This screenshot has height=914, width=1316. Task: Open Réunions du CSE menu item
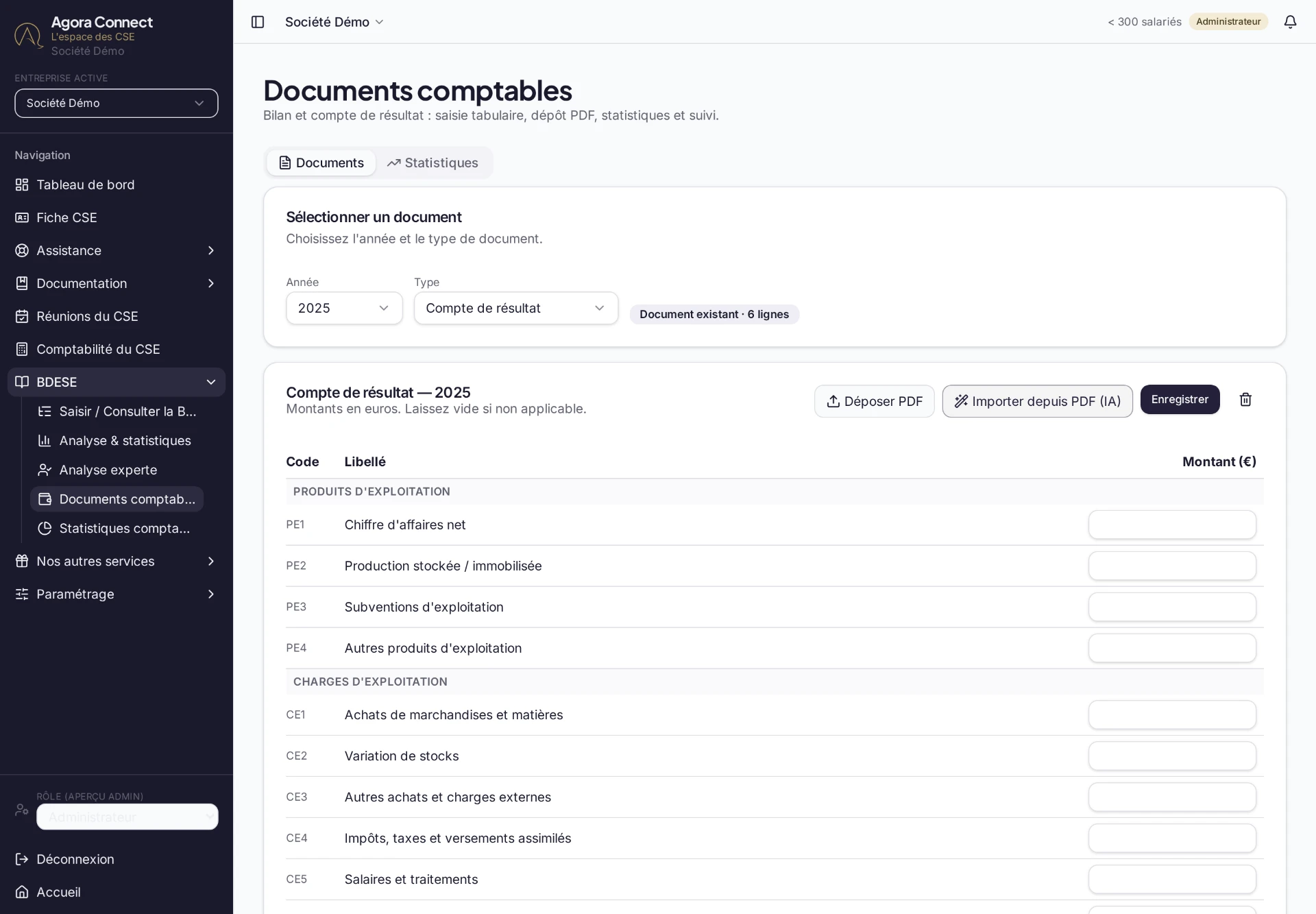117,316
